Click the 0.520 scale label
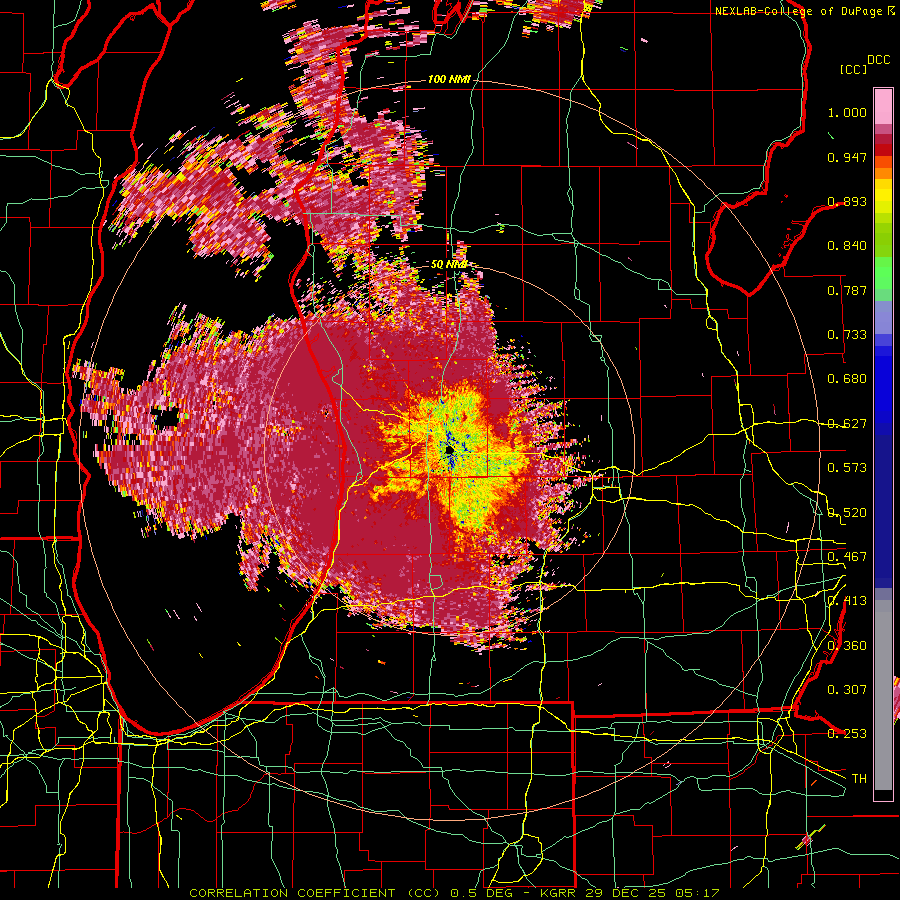The height and width of the screenshot is (900, 900). (x=847, y=513)
